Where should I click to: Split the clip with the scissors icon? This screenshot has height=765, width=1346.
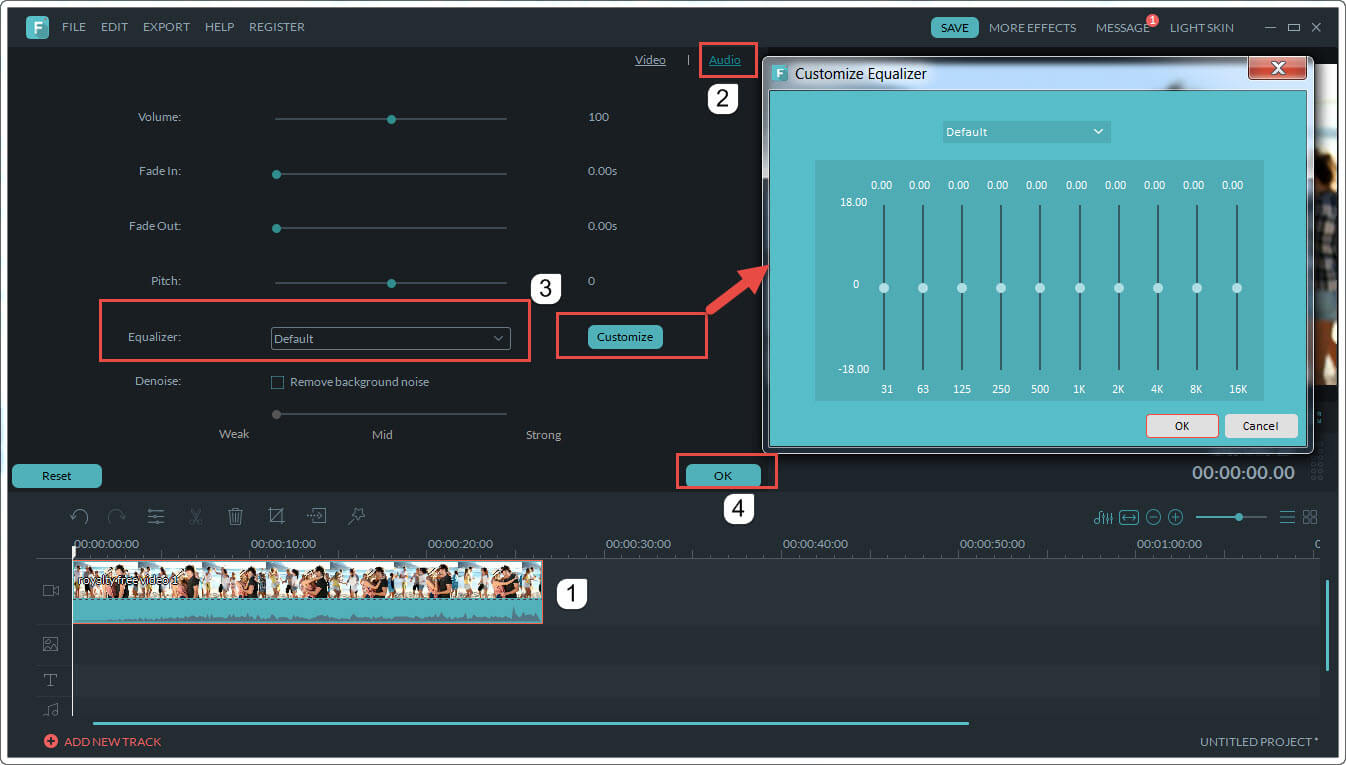pos(195,516)
